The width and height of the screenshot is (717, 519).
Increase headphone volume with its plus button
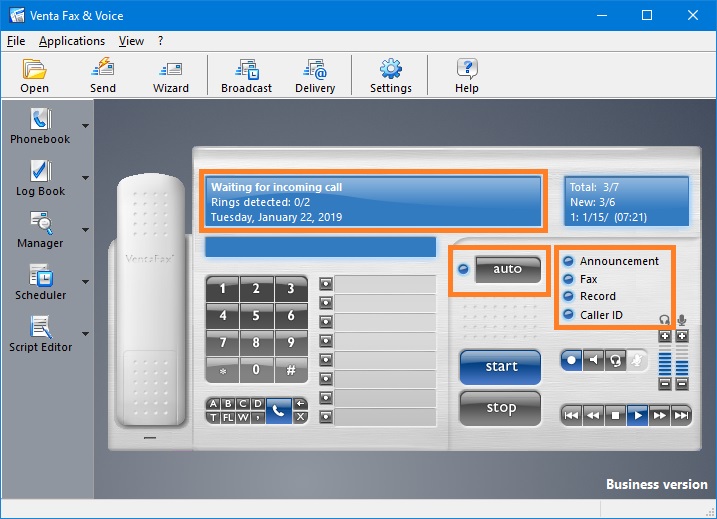click(x=665, y=336)
